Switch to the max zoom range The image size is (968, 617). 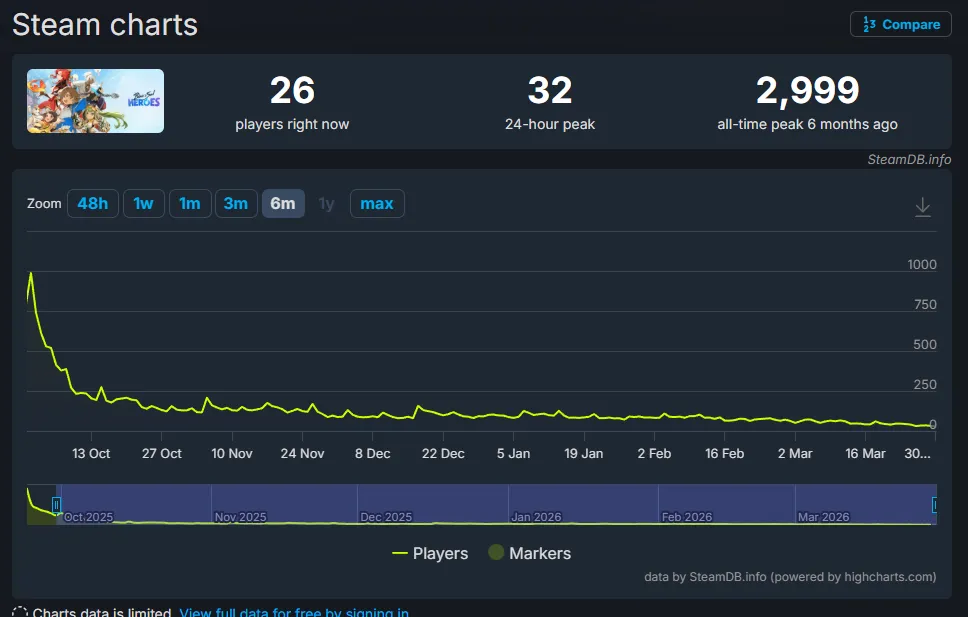[377, 203]
